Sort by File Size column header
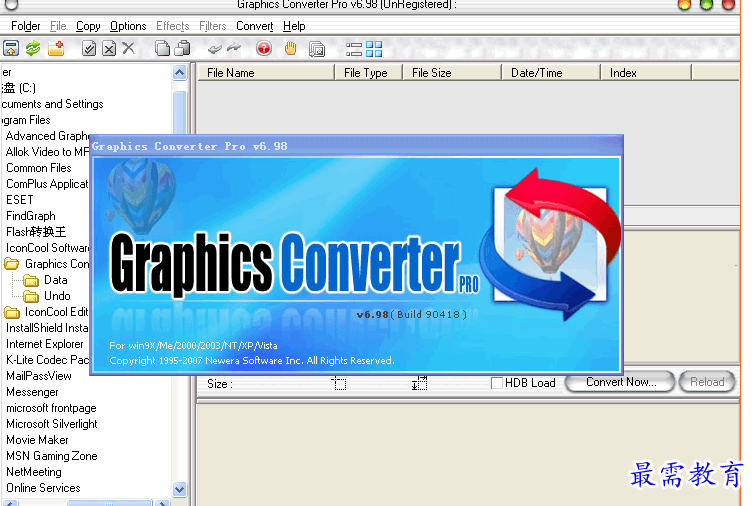The height and width of the screenshot is (506, 752). click(452, 73)
